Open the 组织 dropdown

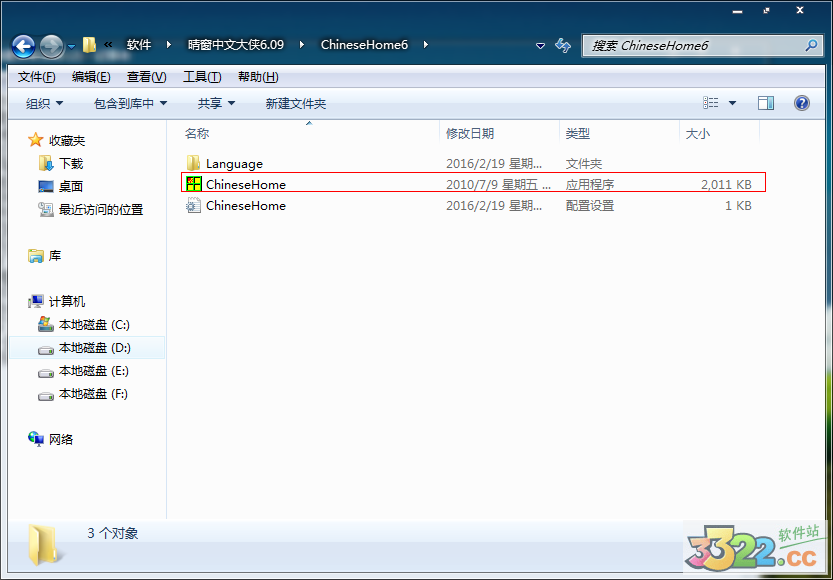point(45,104)
